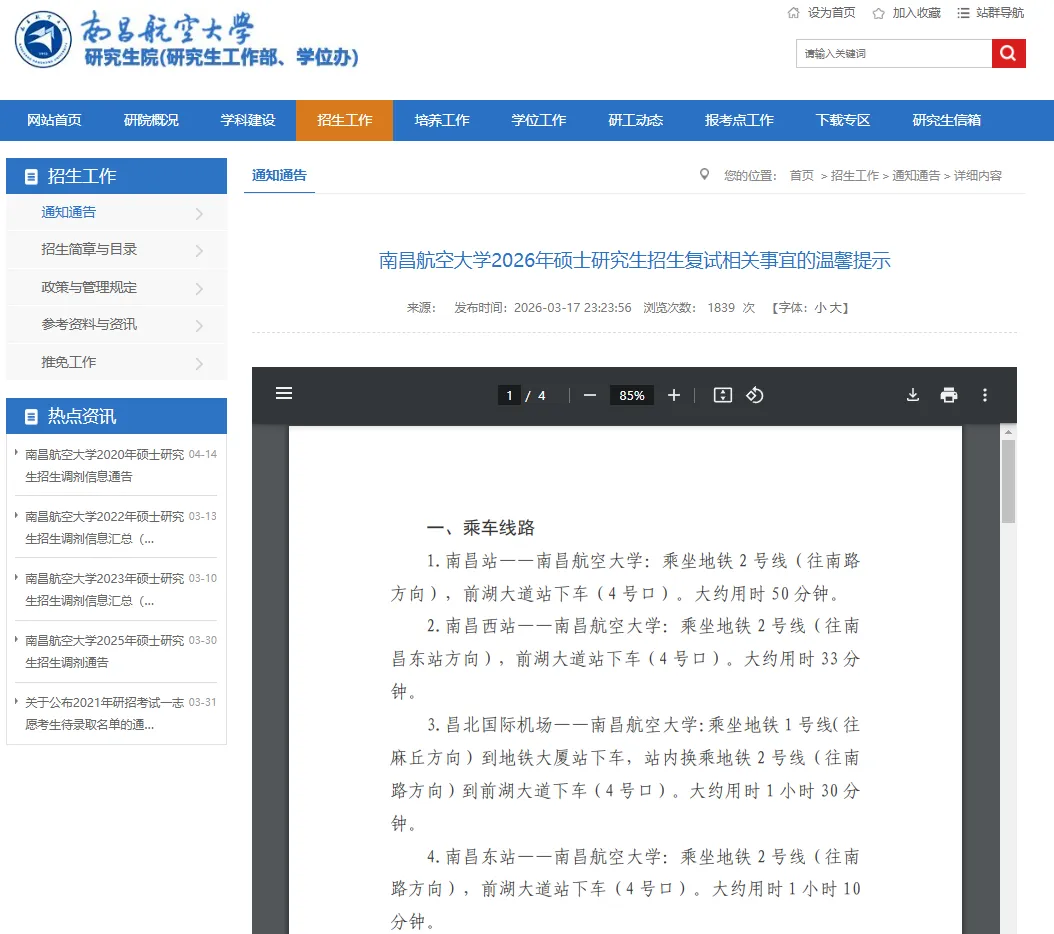Viewport: 1054px width, 934px height.
Task: Click 通知通告 in the breadcrumb
Action: coord(916,176)
